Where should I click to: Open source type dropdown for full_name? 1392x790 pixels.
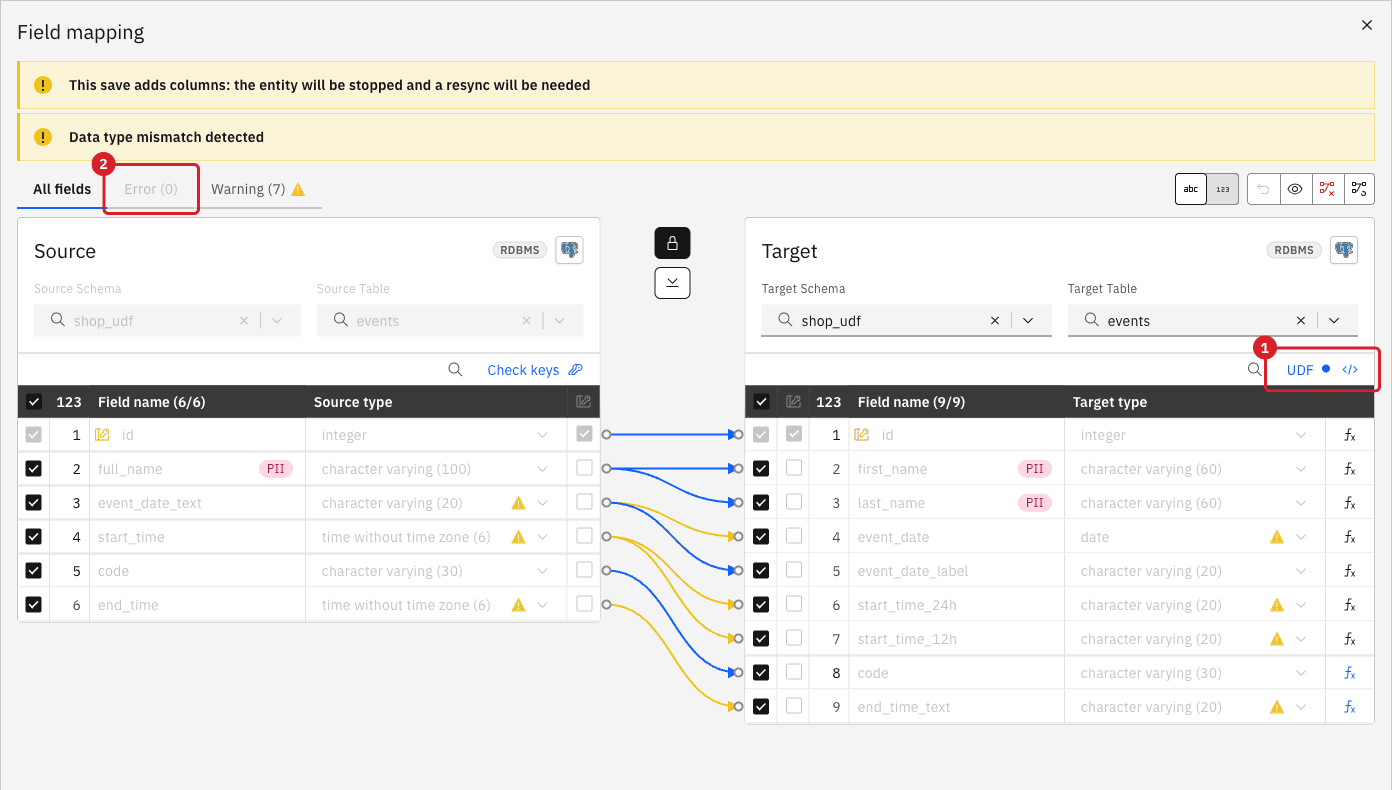click(x=543, y=469)
